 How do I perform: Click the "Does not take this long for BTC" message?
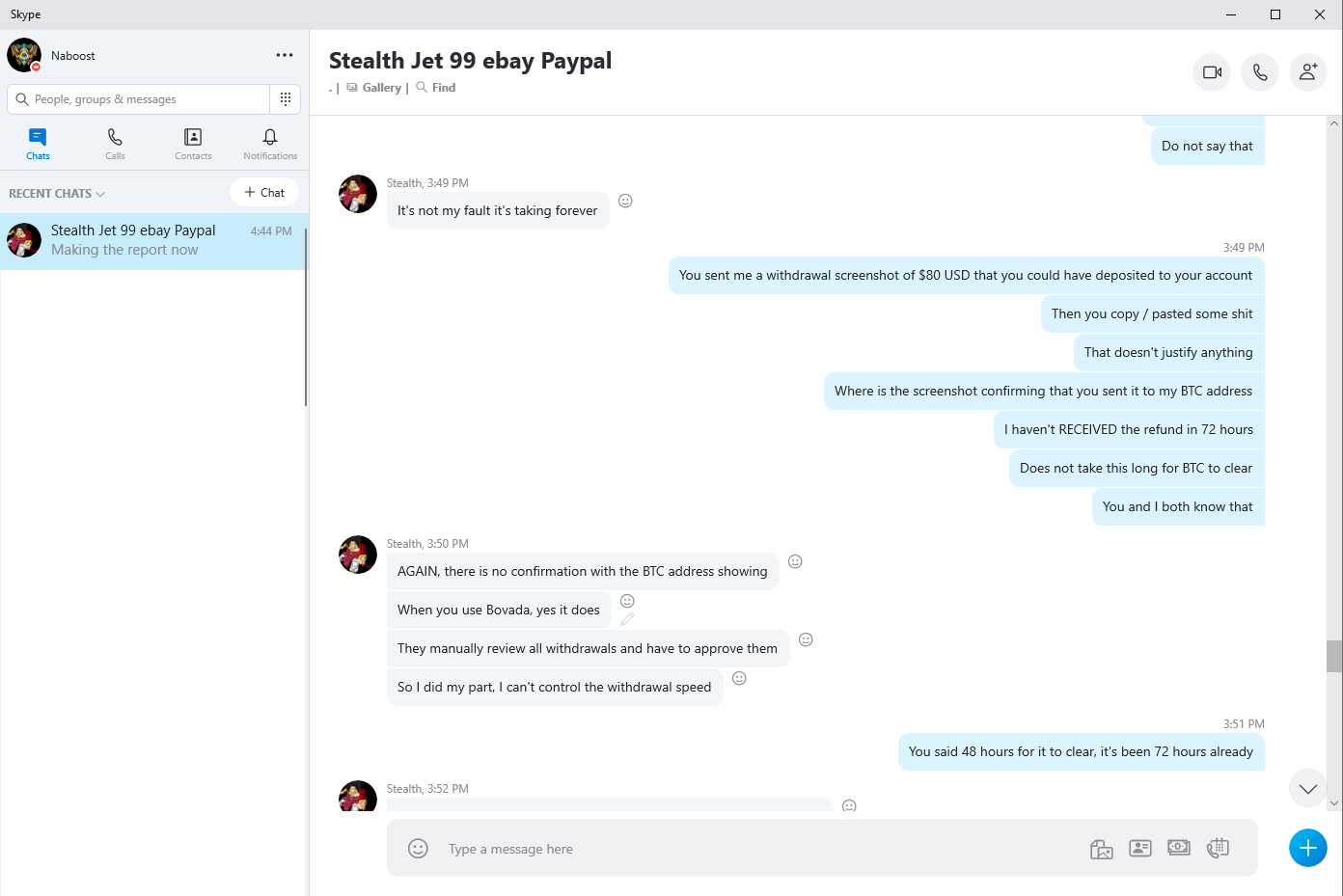[1137, 468]
